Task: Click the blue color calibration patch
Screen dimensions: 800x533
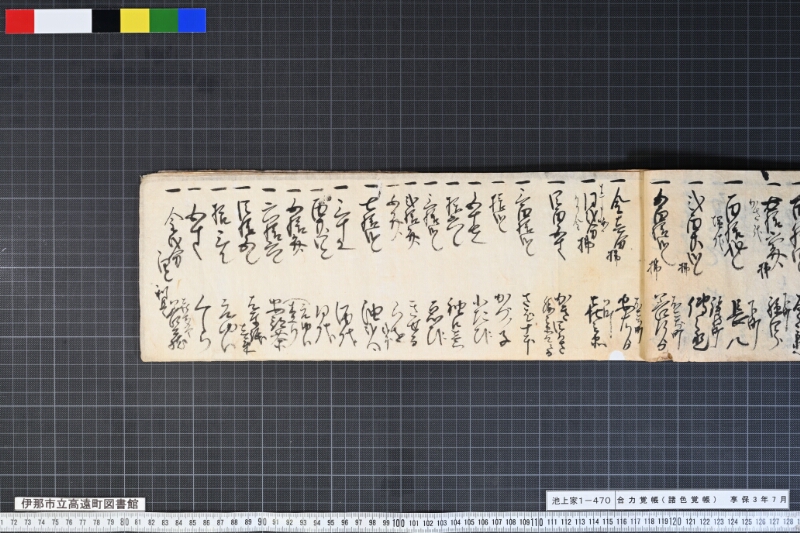Action: point(192,21)
